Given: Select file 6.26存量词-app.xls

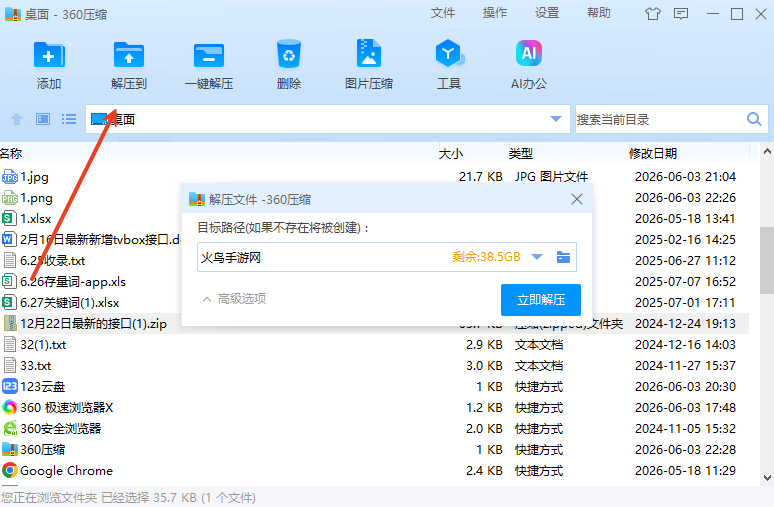Looking at the screenshot, I should pyautogui.click(x=73, y=281).
